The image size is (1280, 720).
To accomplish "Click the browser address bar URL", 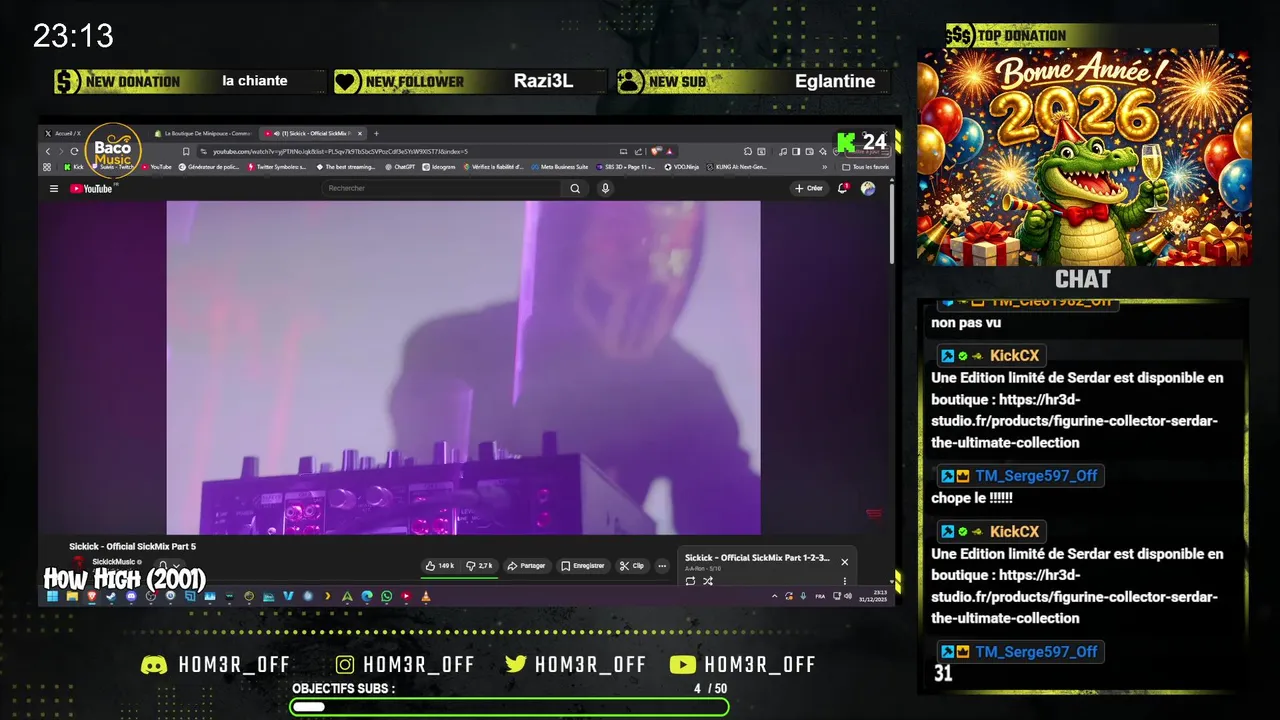I will (340, 151).
